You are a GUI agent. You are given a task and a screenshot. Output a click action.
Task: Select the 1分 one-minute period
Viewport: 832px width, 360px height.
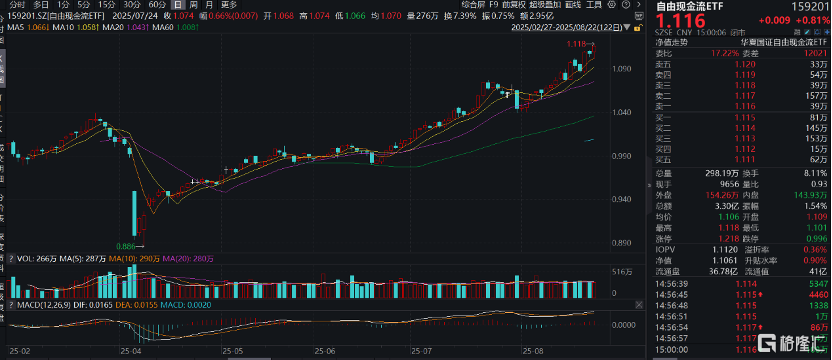click(62, 5)
